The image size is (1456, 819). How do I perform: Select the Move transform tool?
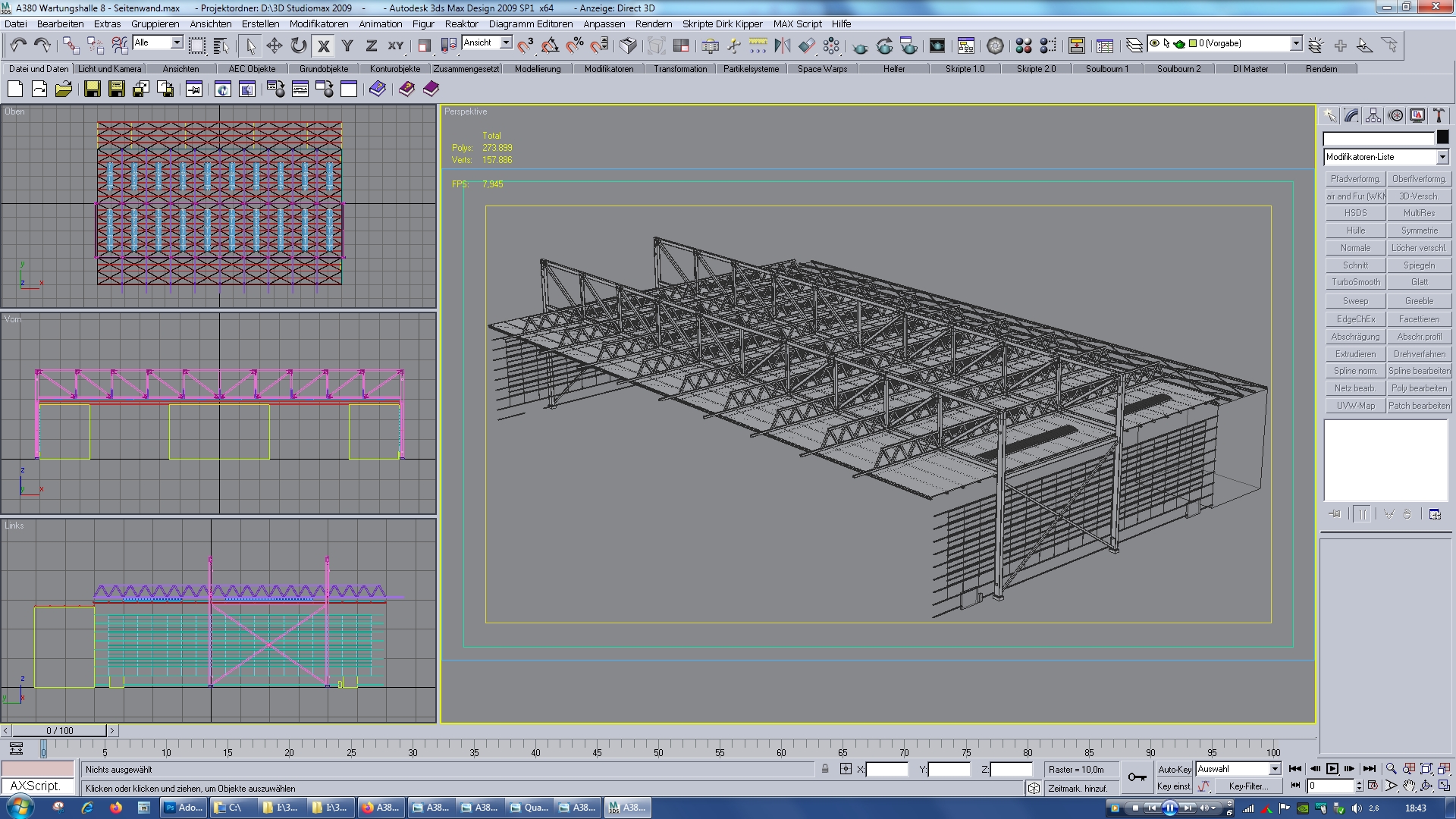pyautogui.click(x=275, y=45)
